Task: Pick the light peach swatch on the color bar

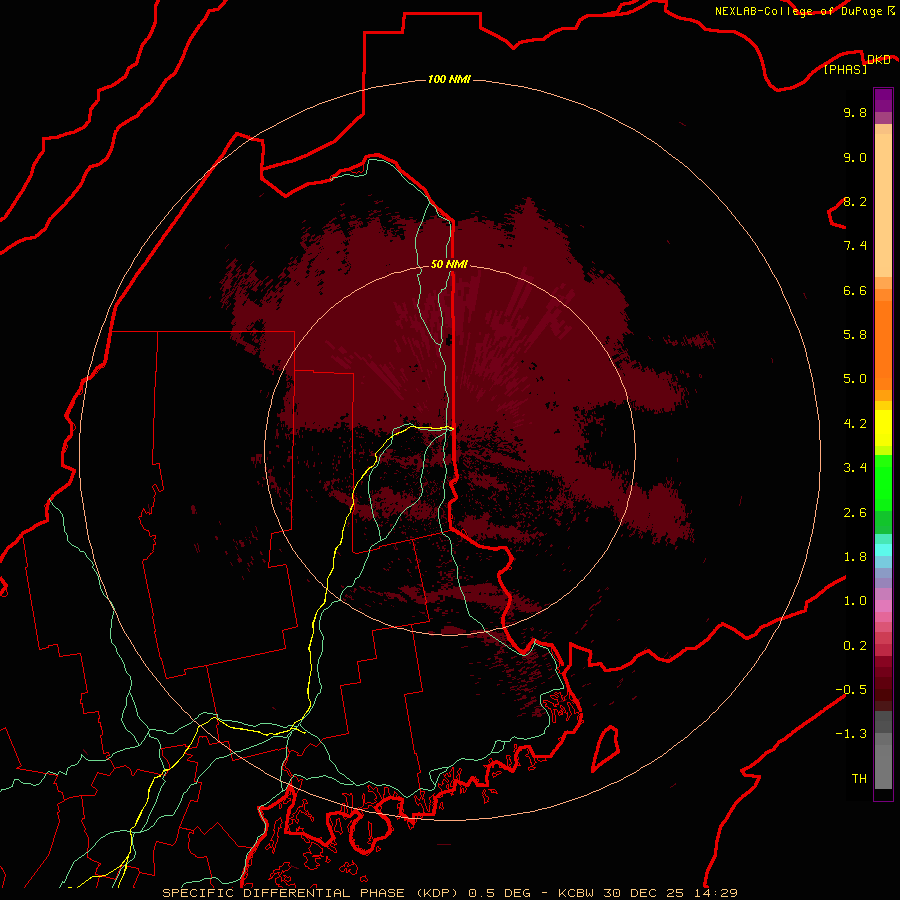Action: coord(883,205)
